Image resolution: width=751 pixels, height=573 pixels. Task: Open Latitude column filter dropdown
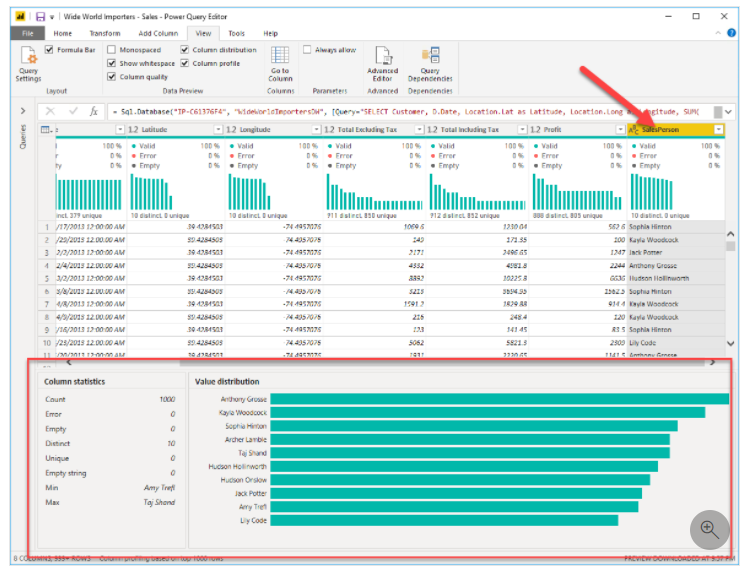(218, 129)
